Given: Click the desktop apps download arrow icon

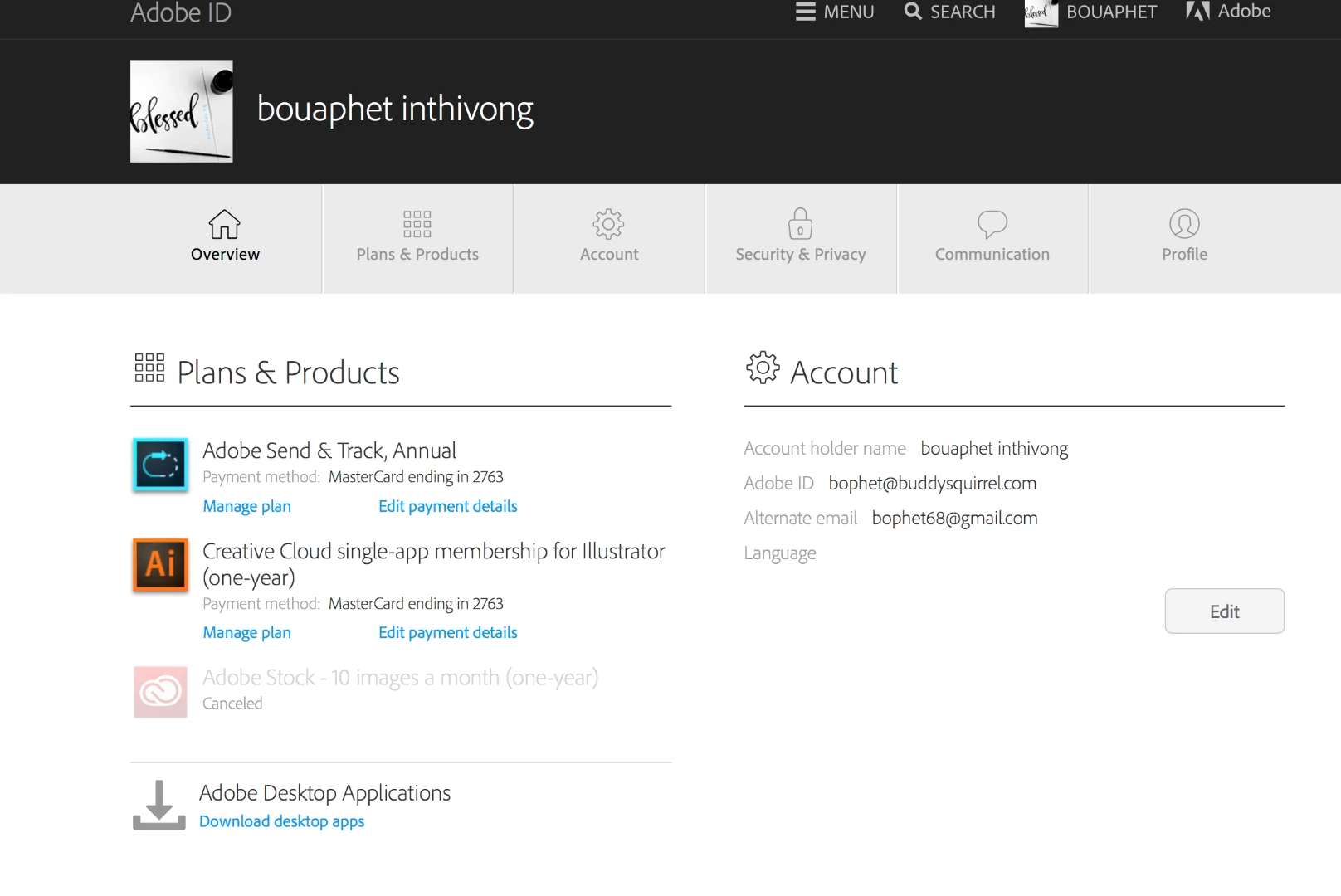Looking at the screenshot, I should (158, 805).
